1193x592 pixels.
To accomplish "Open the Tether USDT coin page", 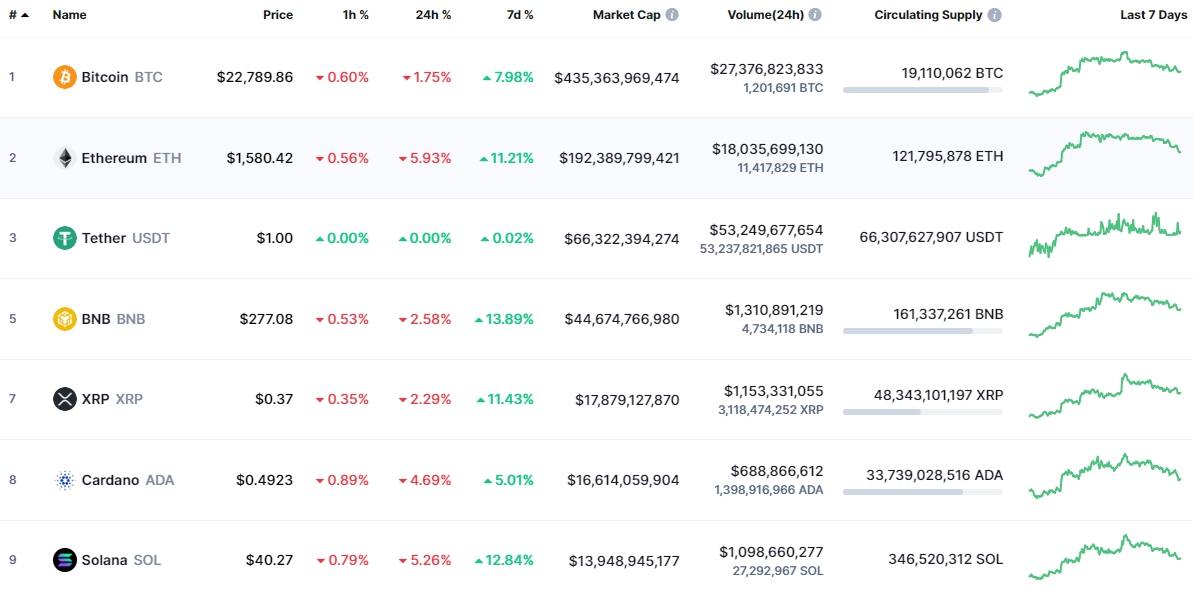I will click(126, 238).
